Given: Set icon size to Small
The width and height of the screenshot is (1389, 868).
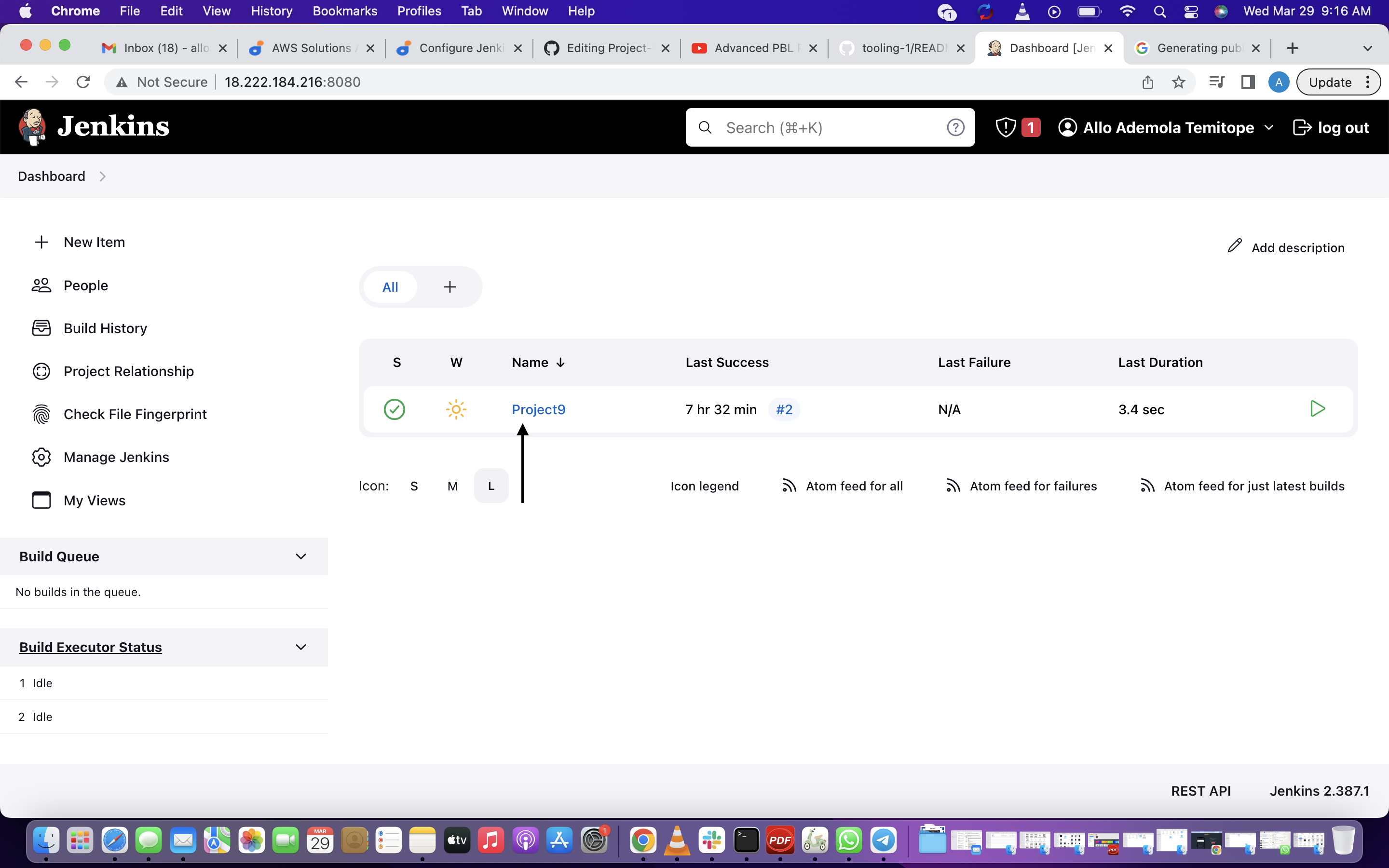Looking at the screenshot, I should click(414, 486).
